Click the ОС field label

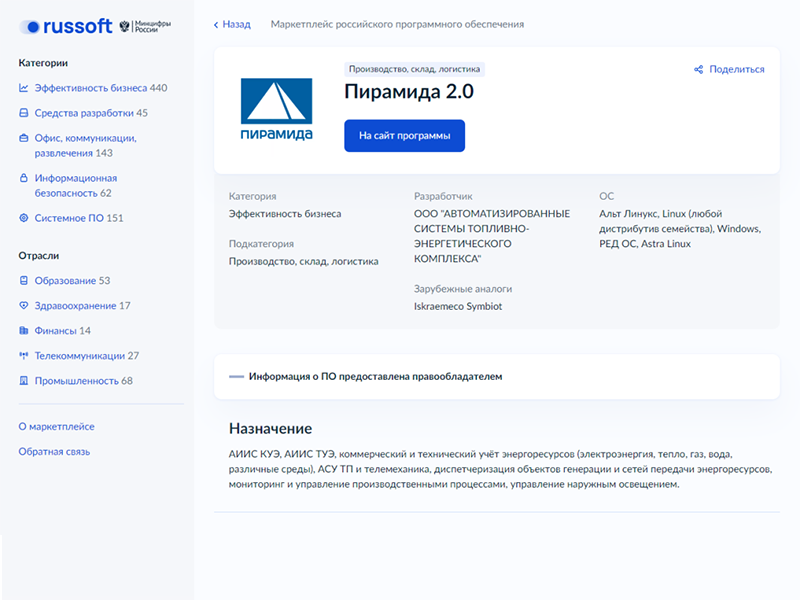point(607,196)
